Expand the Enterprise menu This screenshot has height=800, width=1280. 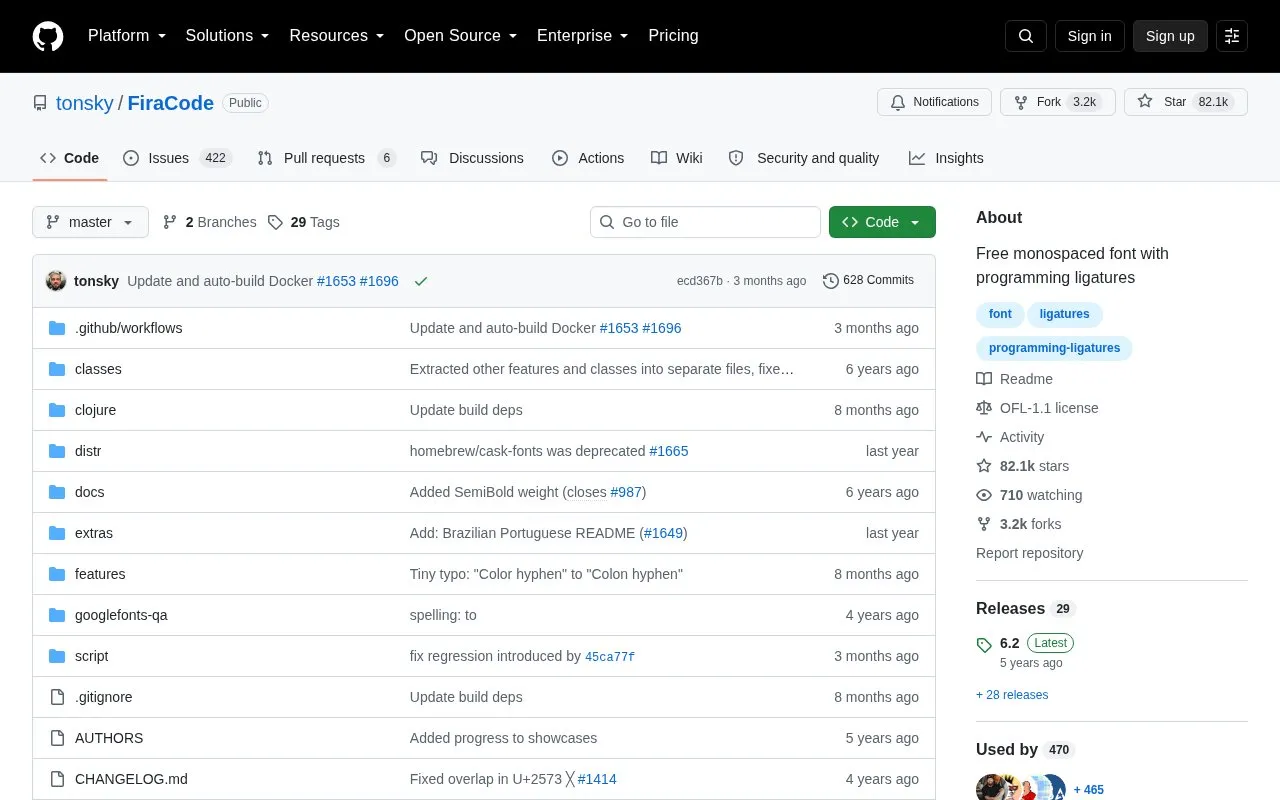[x=583, y=36]
